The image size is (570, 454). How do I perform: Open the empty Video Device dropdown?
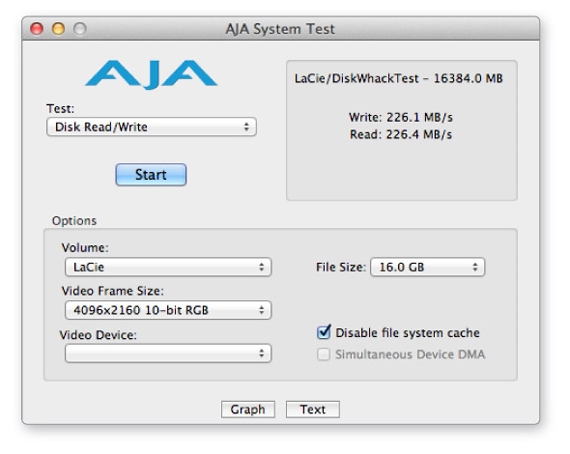[168, 353]
